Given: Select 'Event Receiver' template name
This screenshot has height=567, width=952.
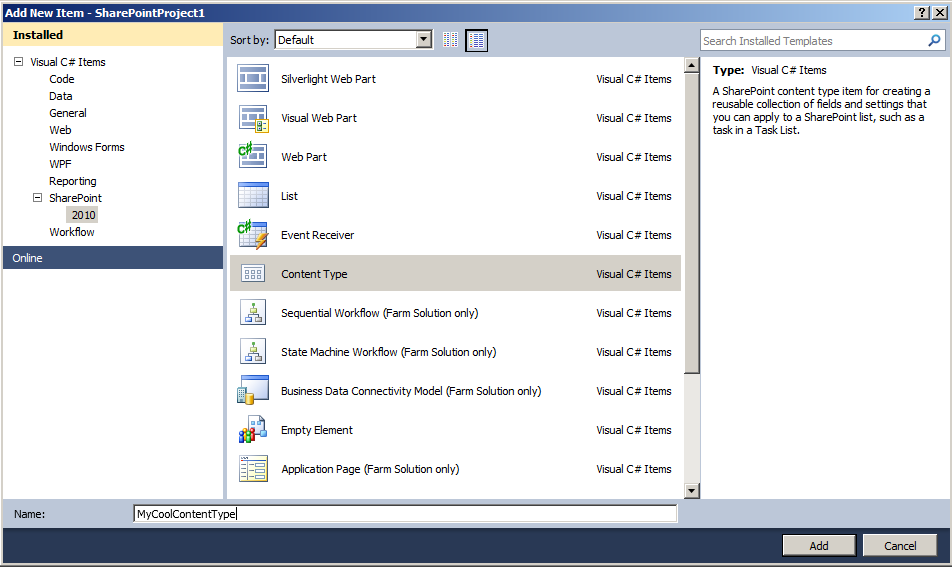Looking at the screenshot, I should (x=318, y=235).
